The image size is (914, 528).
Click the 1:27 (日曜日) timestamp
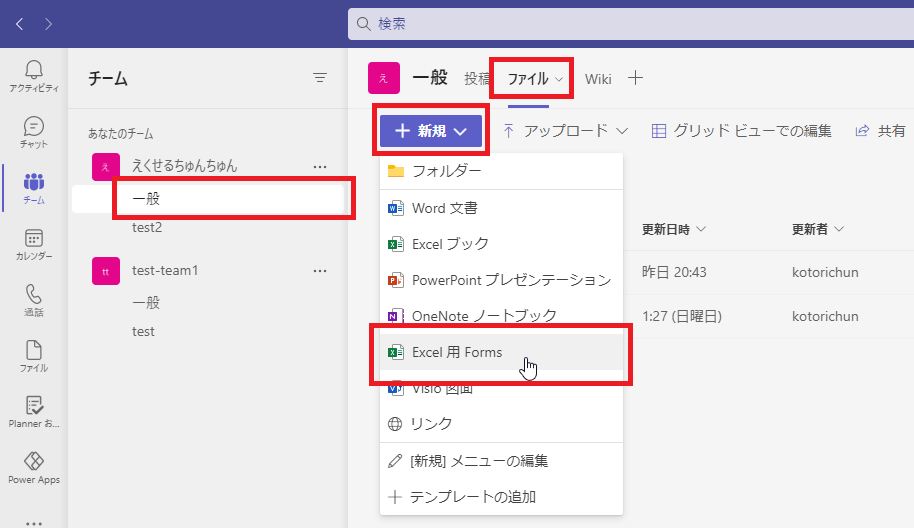[x=681, y=316]
